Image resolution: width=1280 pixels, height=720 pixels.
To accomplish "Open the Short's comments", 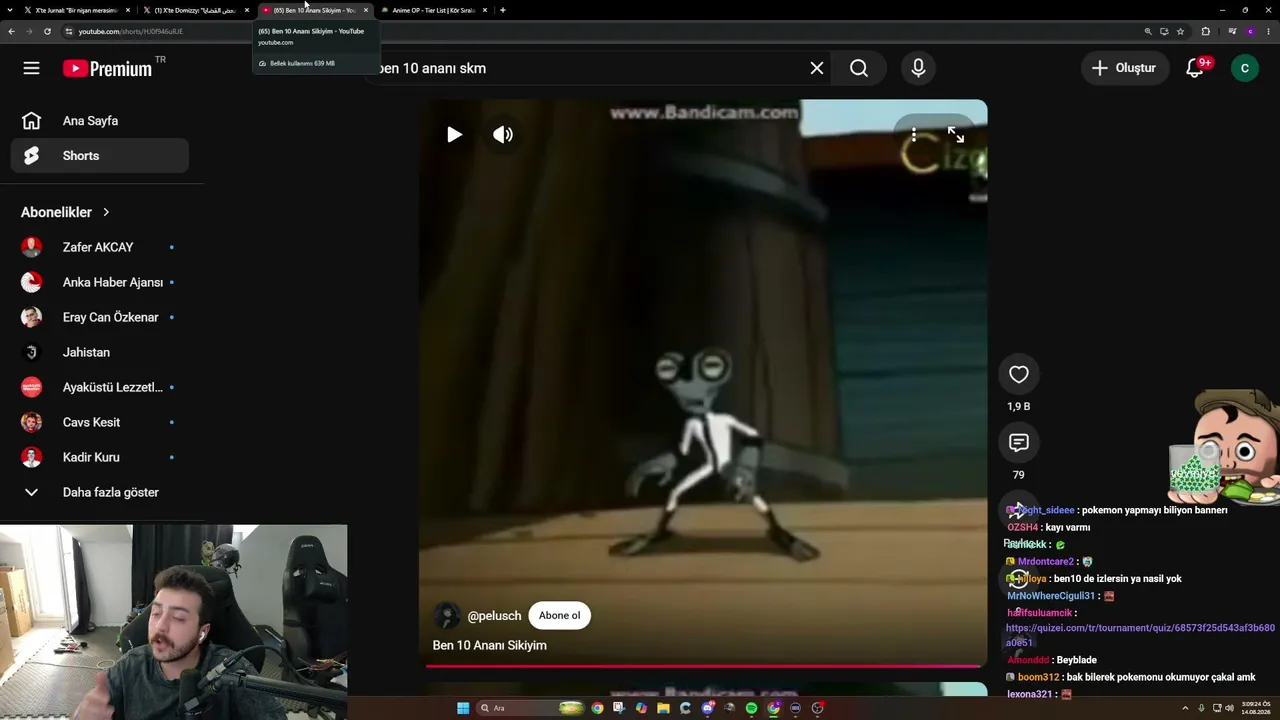I will [x=1018, y=443].
